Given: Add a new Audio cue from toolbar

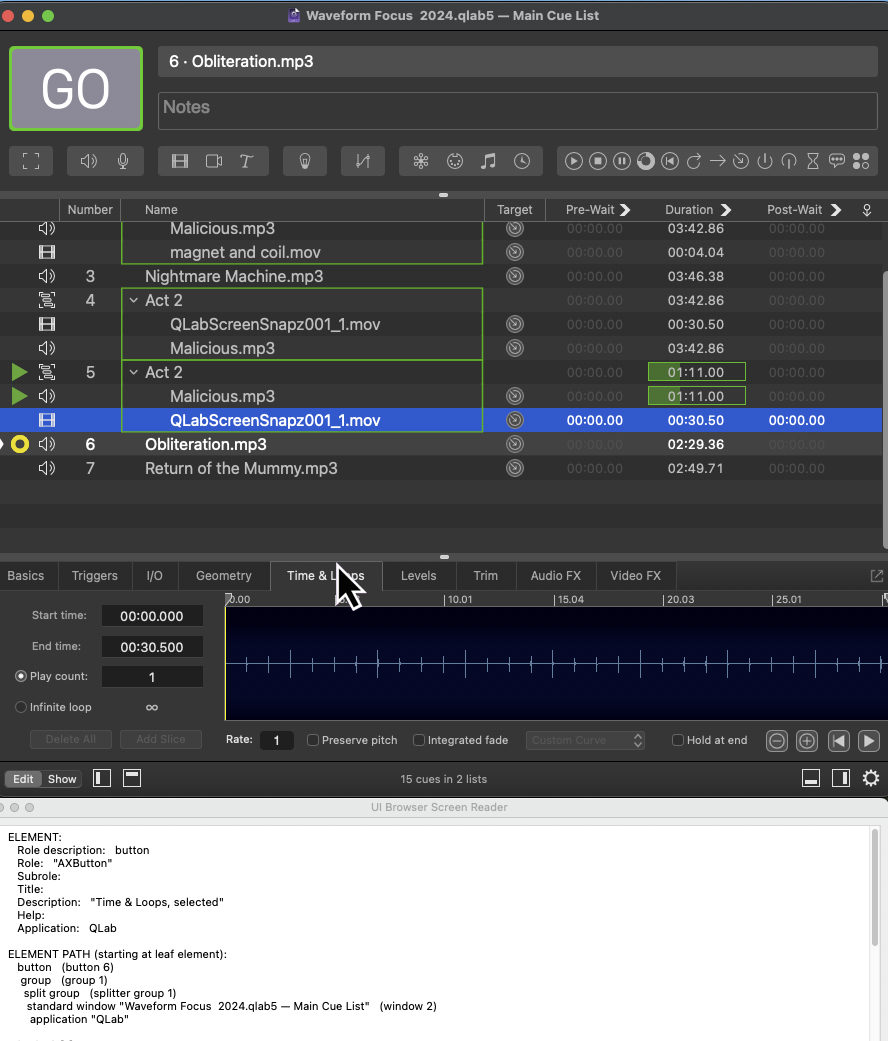Looking at the screenshot, I should coord(89,161).
